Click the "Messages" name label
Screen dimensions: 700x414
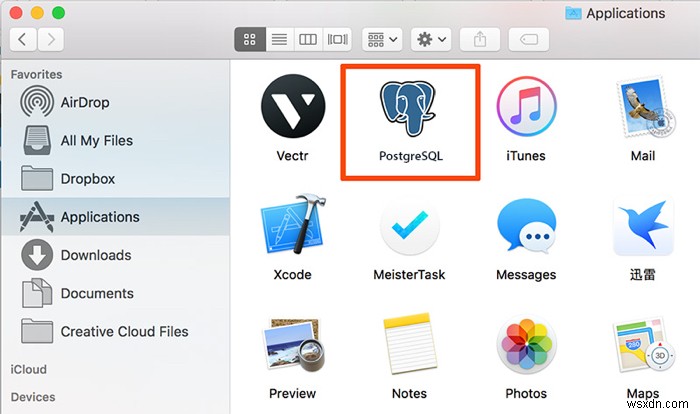[526, 275]
